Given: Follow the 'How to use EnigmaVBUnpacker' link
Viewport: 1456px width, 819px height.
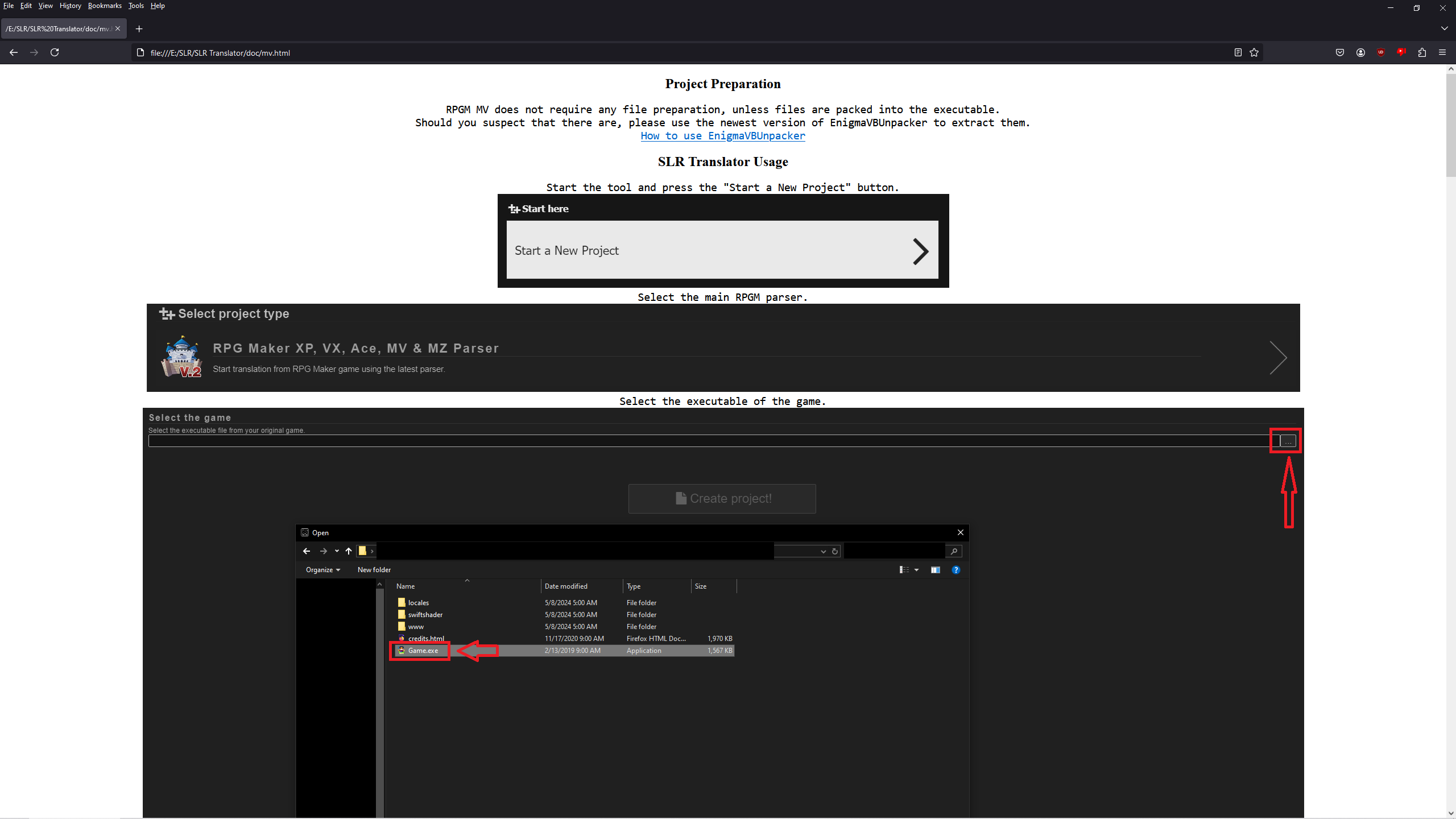Looking at the screenshot, I should click(722, 136).
